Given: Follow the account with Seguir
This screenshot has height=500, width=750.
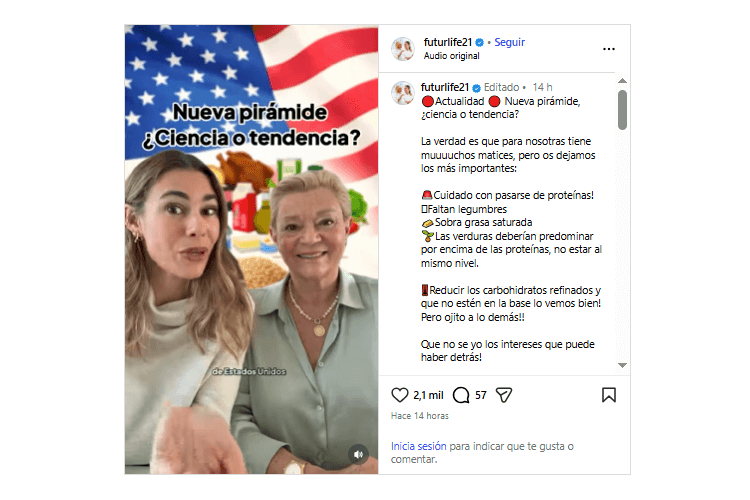Looking at the screenshot, I should coord(509,42).
